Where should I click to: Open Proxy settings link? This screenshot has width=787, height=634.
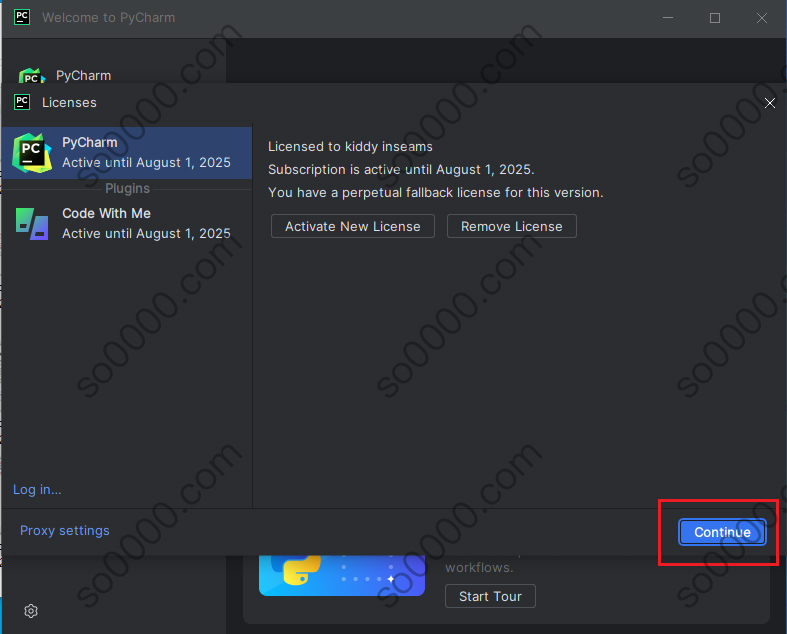coord(65,531)
